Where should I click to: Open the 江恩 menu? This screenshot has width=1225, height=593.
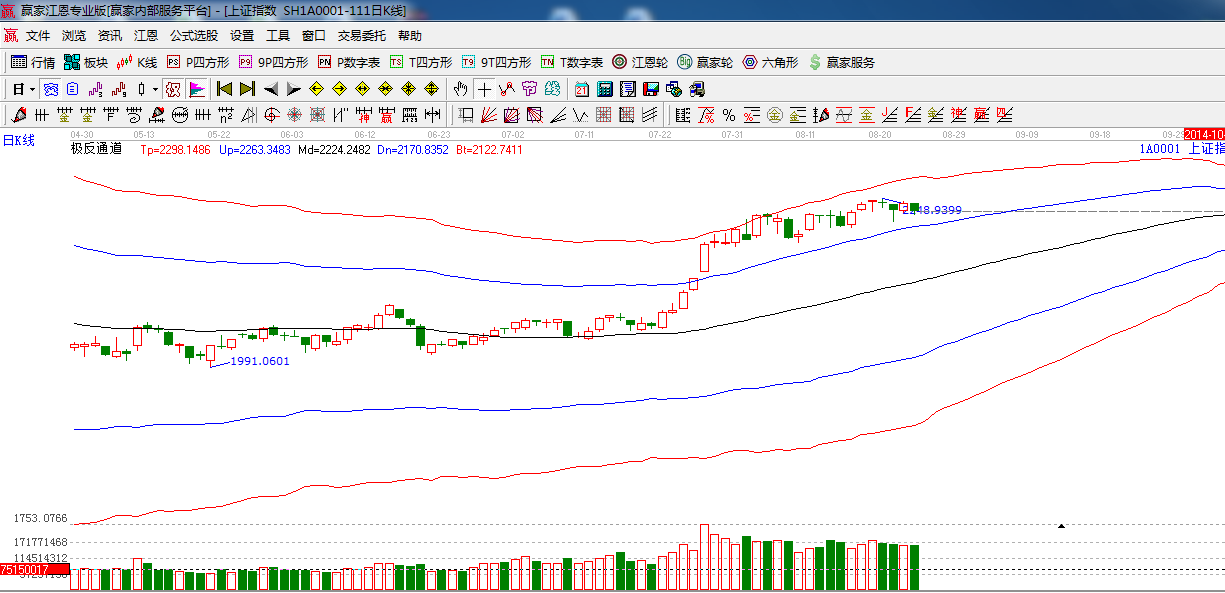pyautogui.click(x=146, y=36)
